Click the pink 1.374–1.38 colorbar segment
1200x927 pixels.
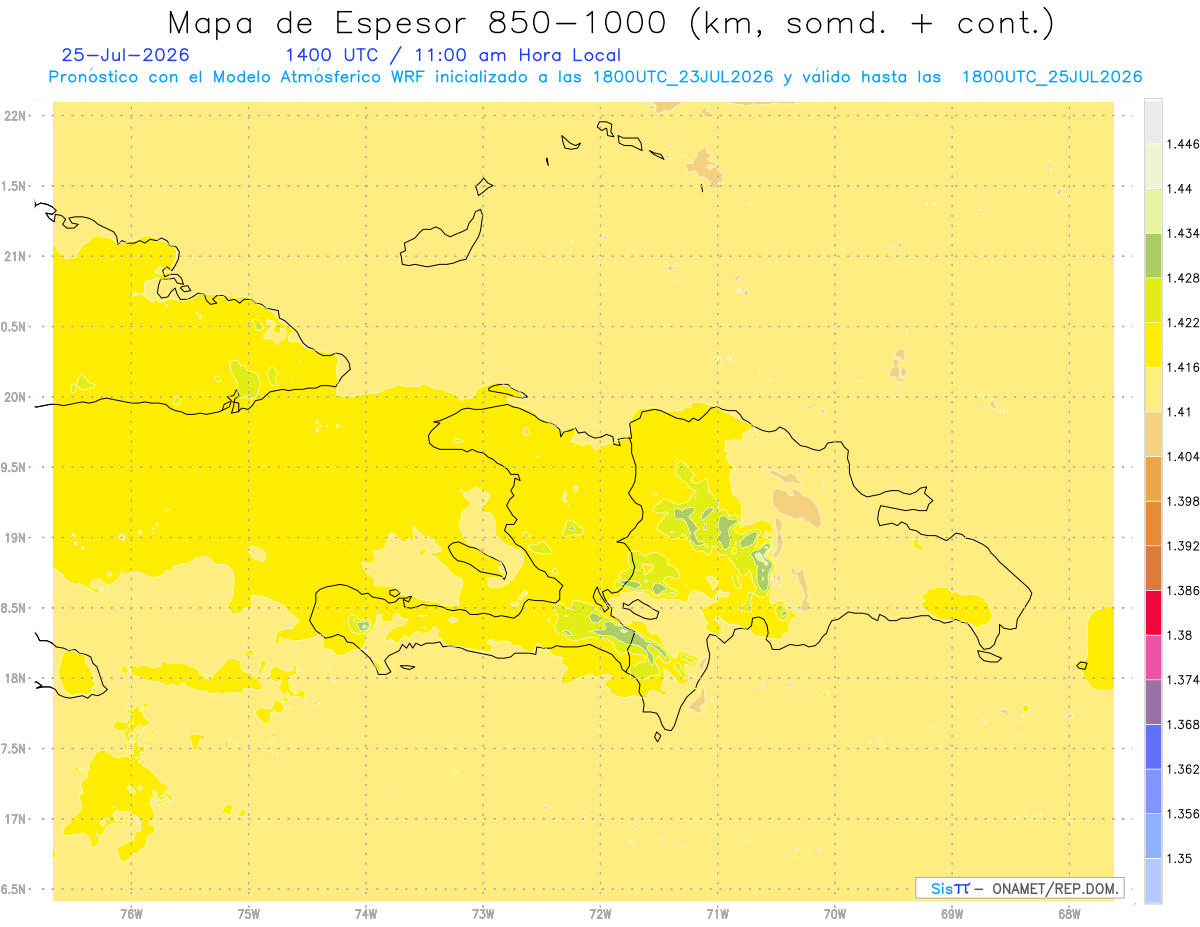coord(1153,657)
